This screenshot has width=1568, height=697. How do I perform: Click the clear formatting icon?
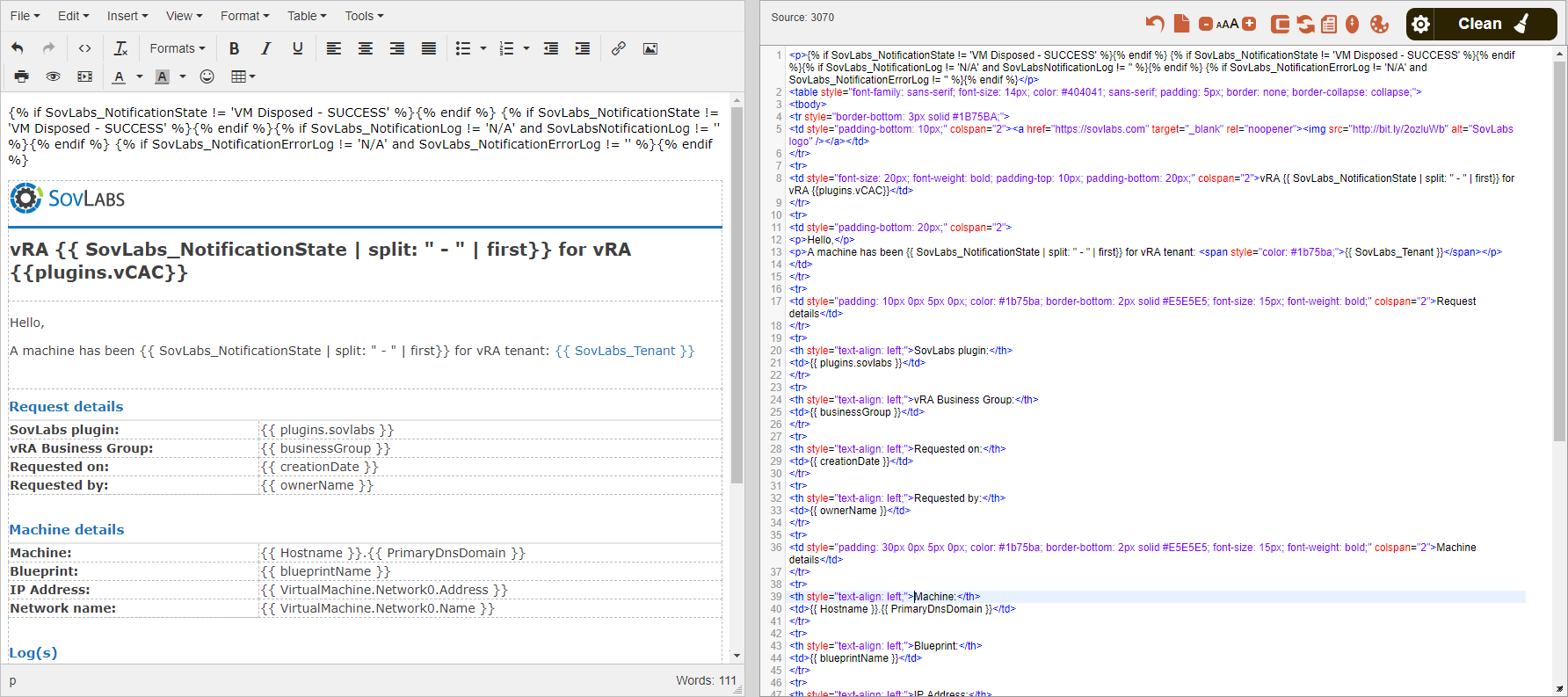(121, 48)
